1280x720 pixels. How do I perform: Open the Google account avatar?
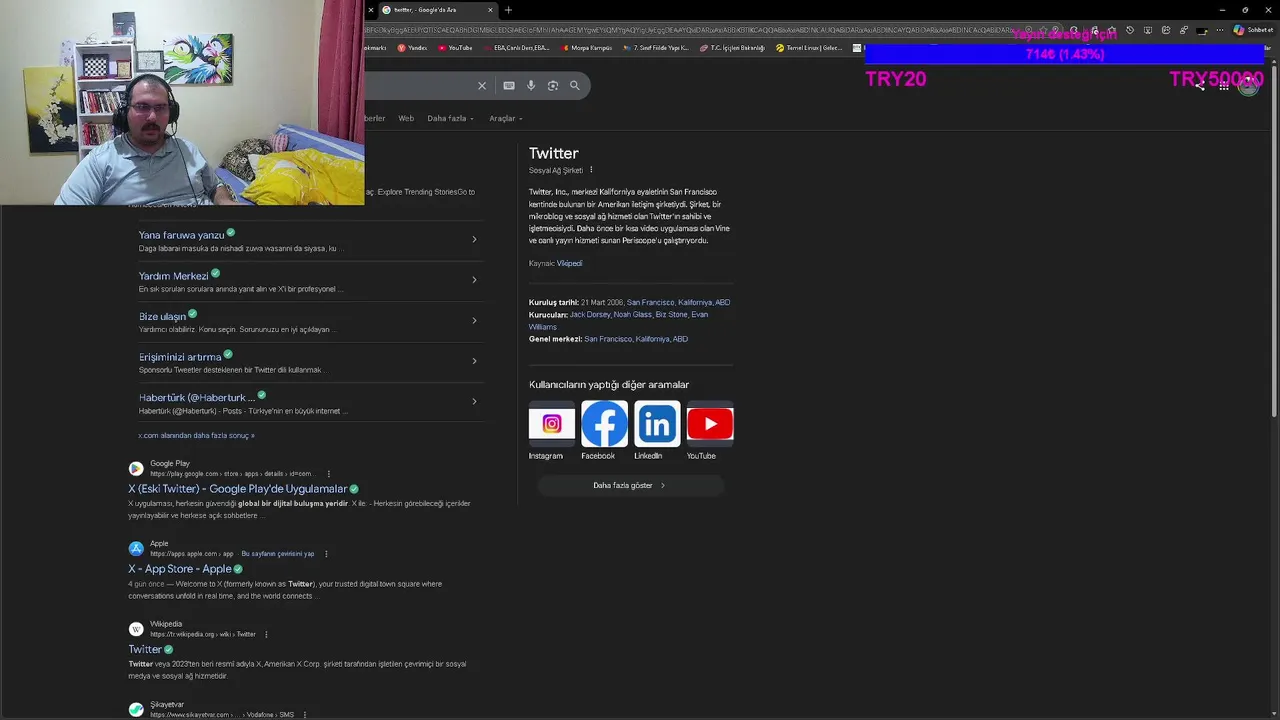[1249, 86]
